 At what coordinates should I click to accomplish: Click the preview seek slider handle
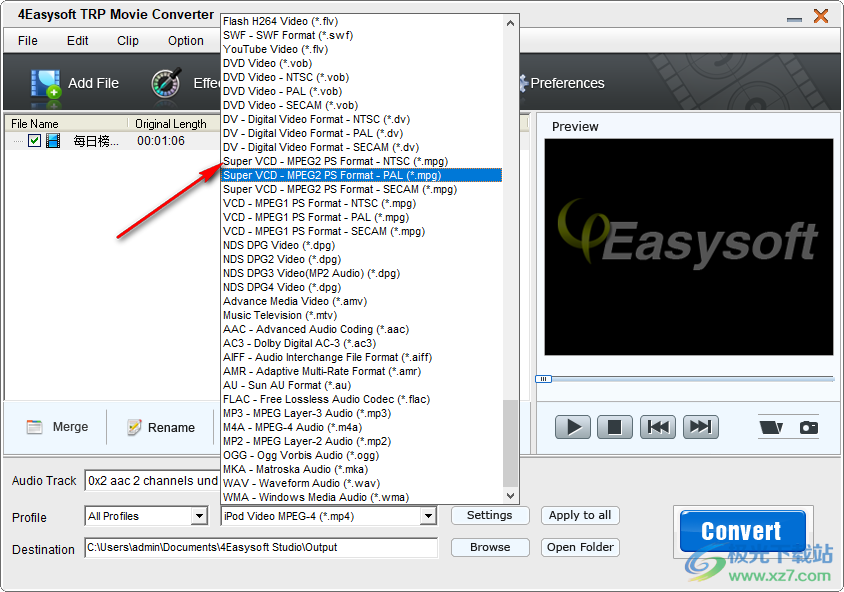543,379
